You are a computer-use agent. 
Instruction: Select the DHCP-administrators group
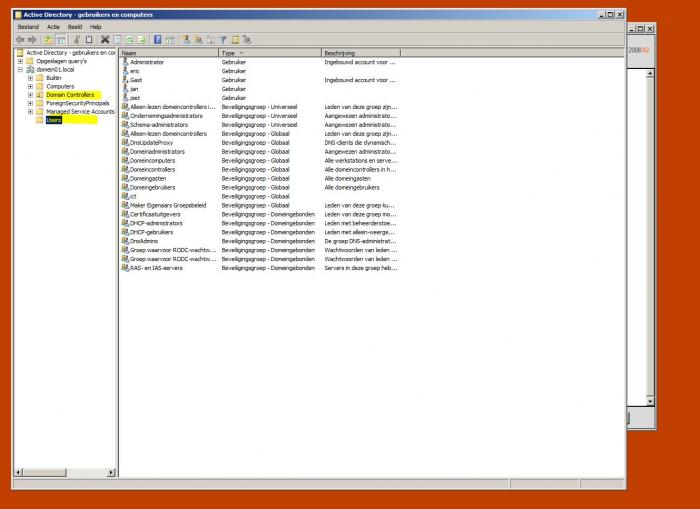259,223
